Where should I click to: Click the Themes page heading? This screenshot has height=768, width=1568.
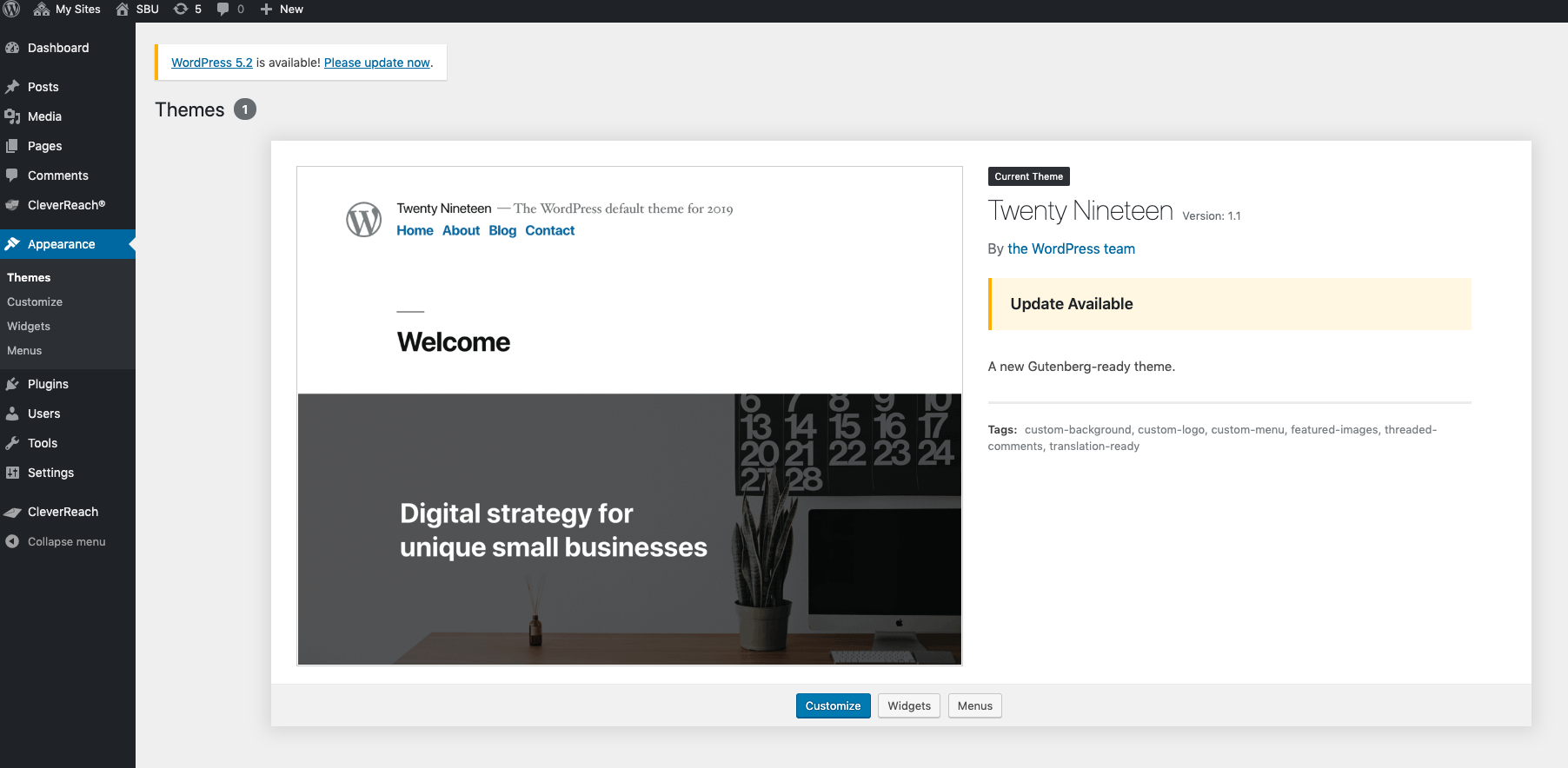pos(189,110)
